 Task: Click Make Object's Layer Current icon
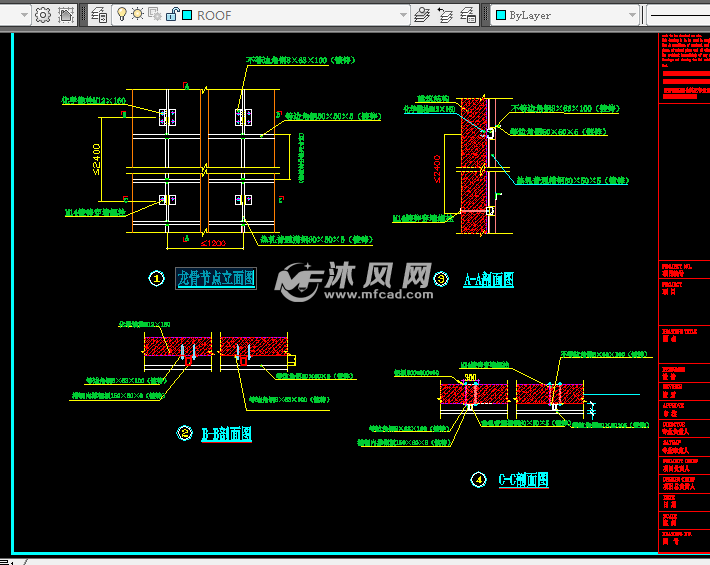pyautogui.click(x=423, y=15)
